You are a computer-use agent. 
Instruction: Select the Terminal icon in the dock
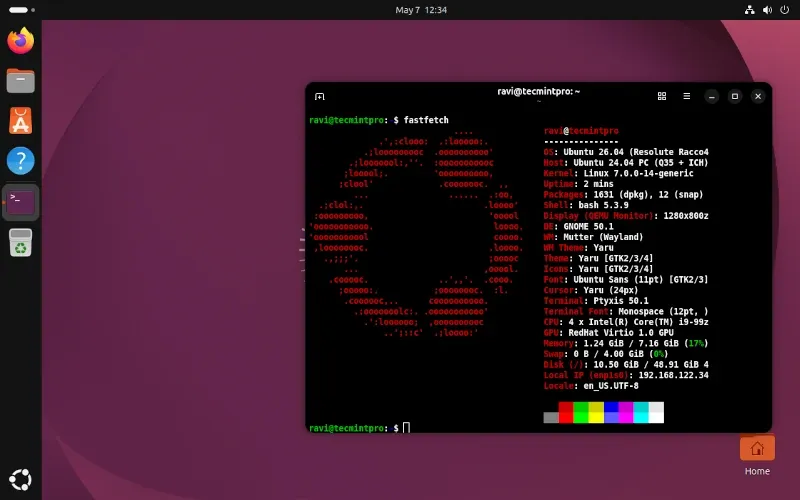pos(20,202)
